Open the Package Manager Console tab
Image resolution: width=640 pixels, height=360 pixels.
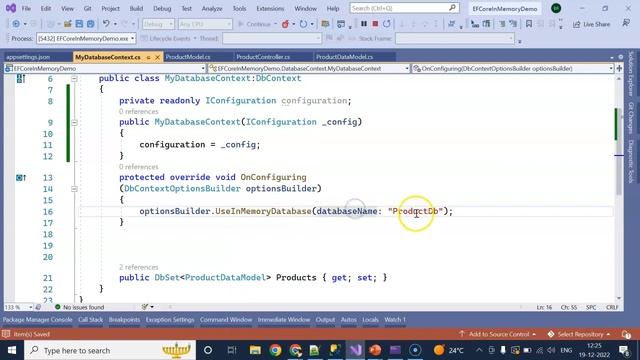pos(38,320)
